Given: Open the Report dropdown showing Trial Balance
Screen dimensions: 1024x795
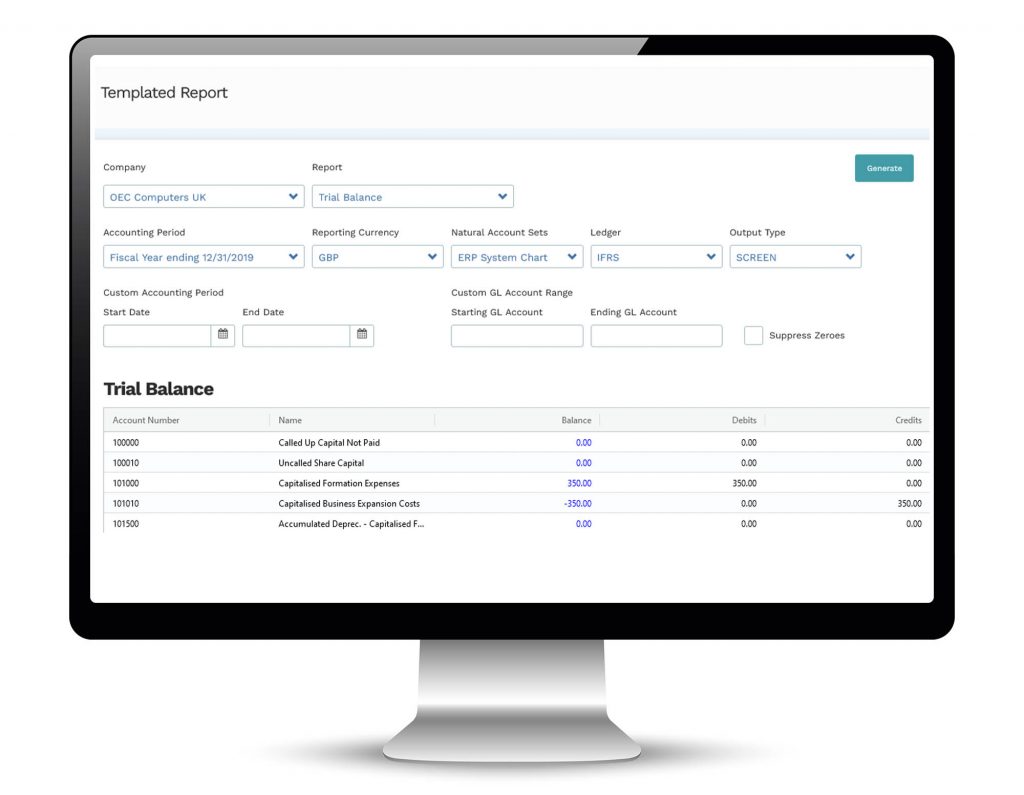Looking at the screenshot, I should pos(412,197).
